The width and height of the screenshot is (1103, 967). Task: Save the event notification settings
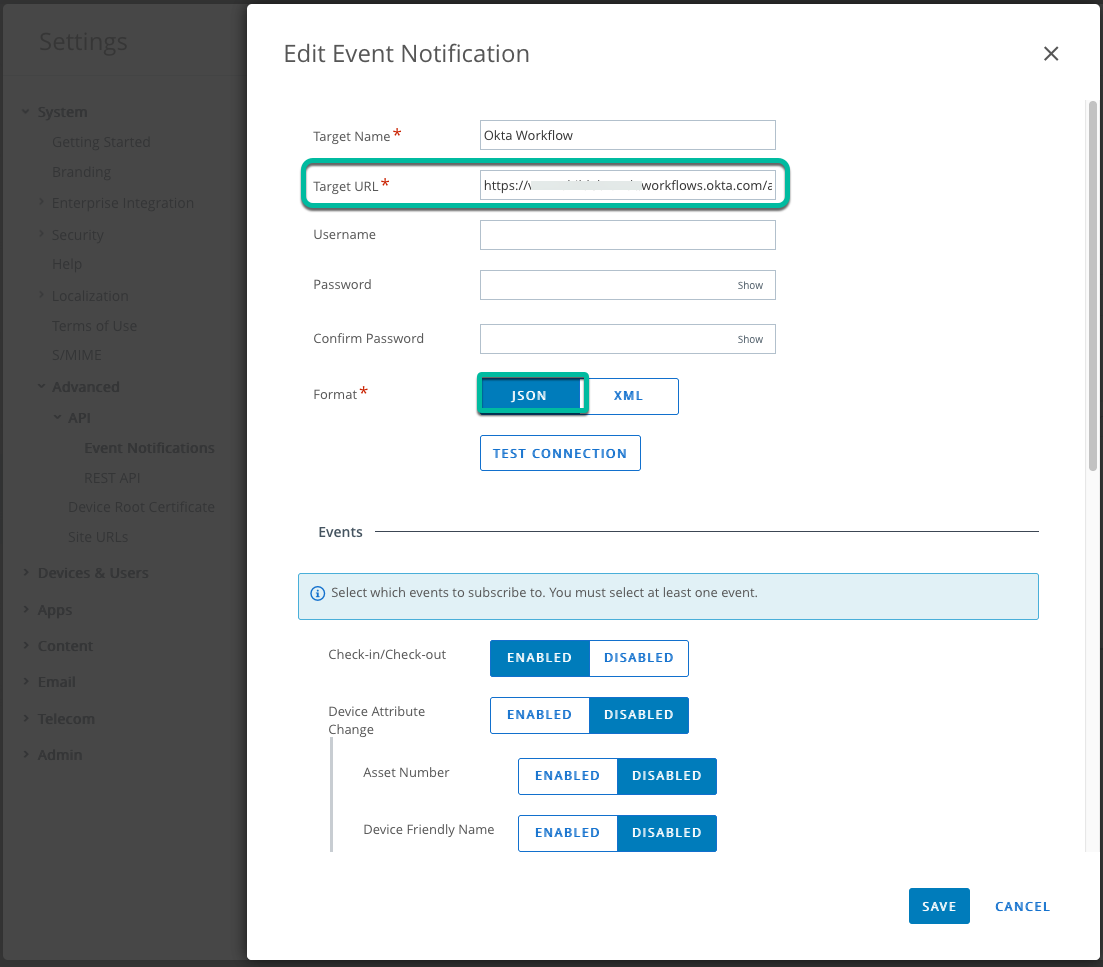(939, 906)
